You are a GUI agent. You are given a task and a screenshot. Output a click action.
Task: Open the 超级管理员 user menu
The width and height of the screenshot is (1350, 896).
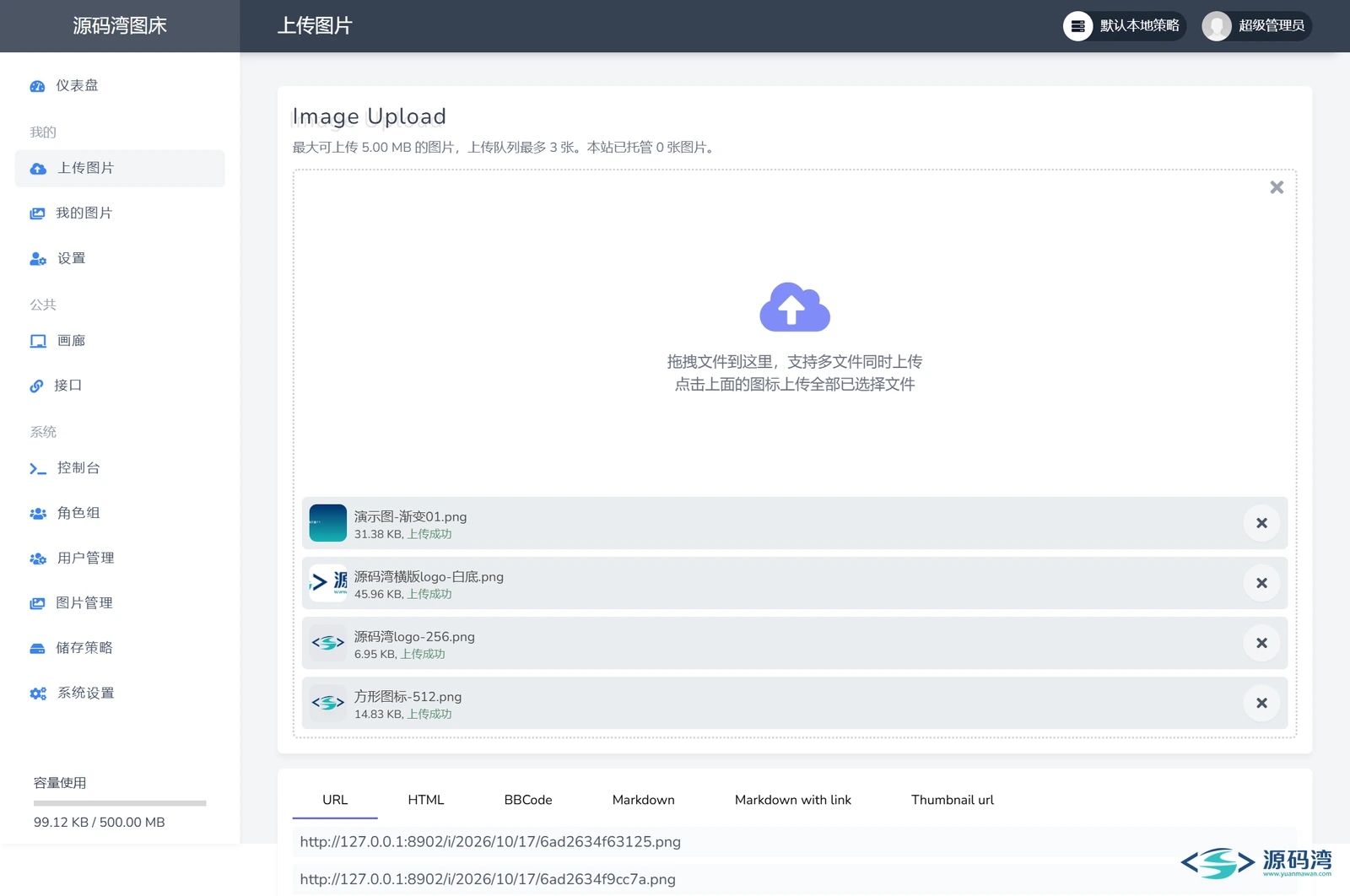pos(1256,26)
